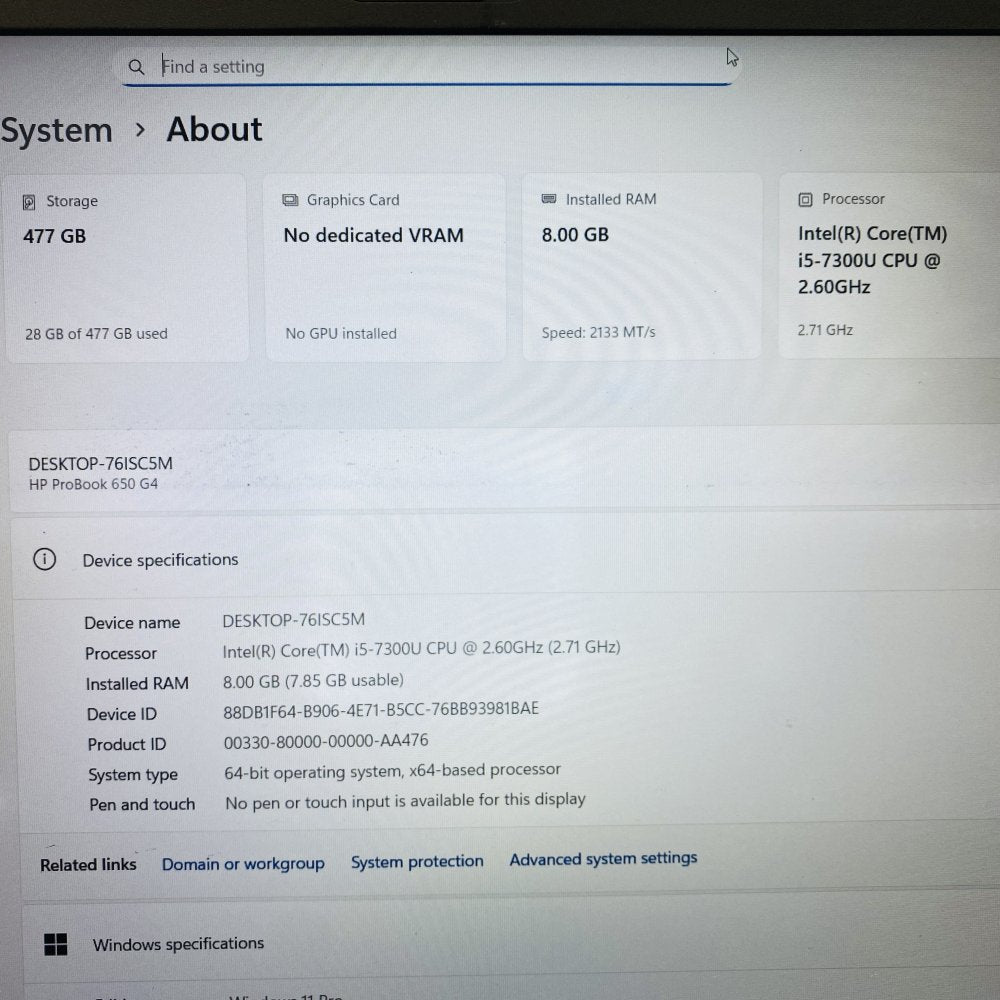
Task: Click the Windows logo beside Windows specifications
Action: tap(55, 943)
